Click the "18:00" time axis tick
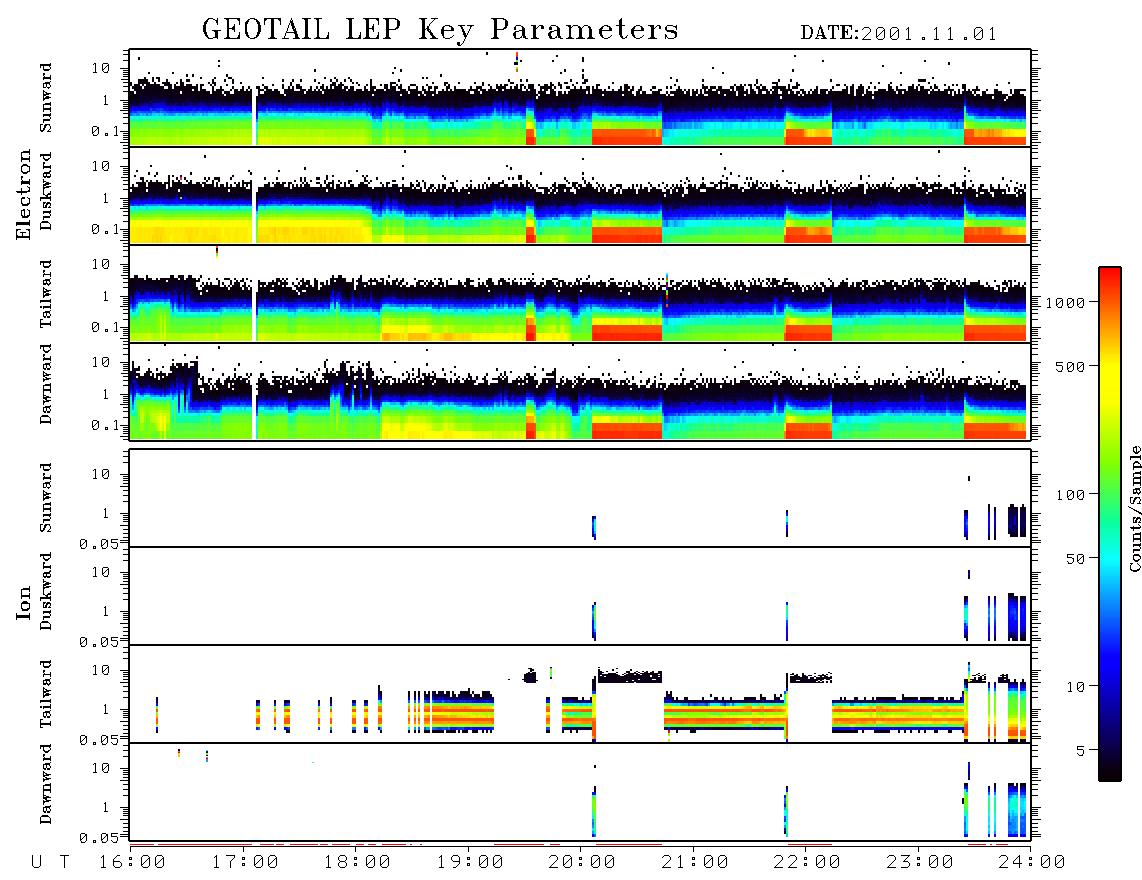1142x880 pixels. click(x=358, y=862)
